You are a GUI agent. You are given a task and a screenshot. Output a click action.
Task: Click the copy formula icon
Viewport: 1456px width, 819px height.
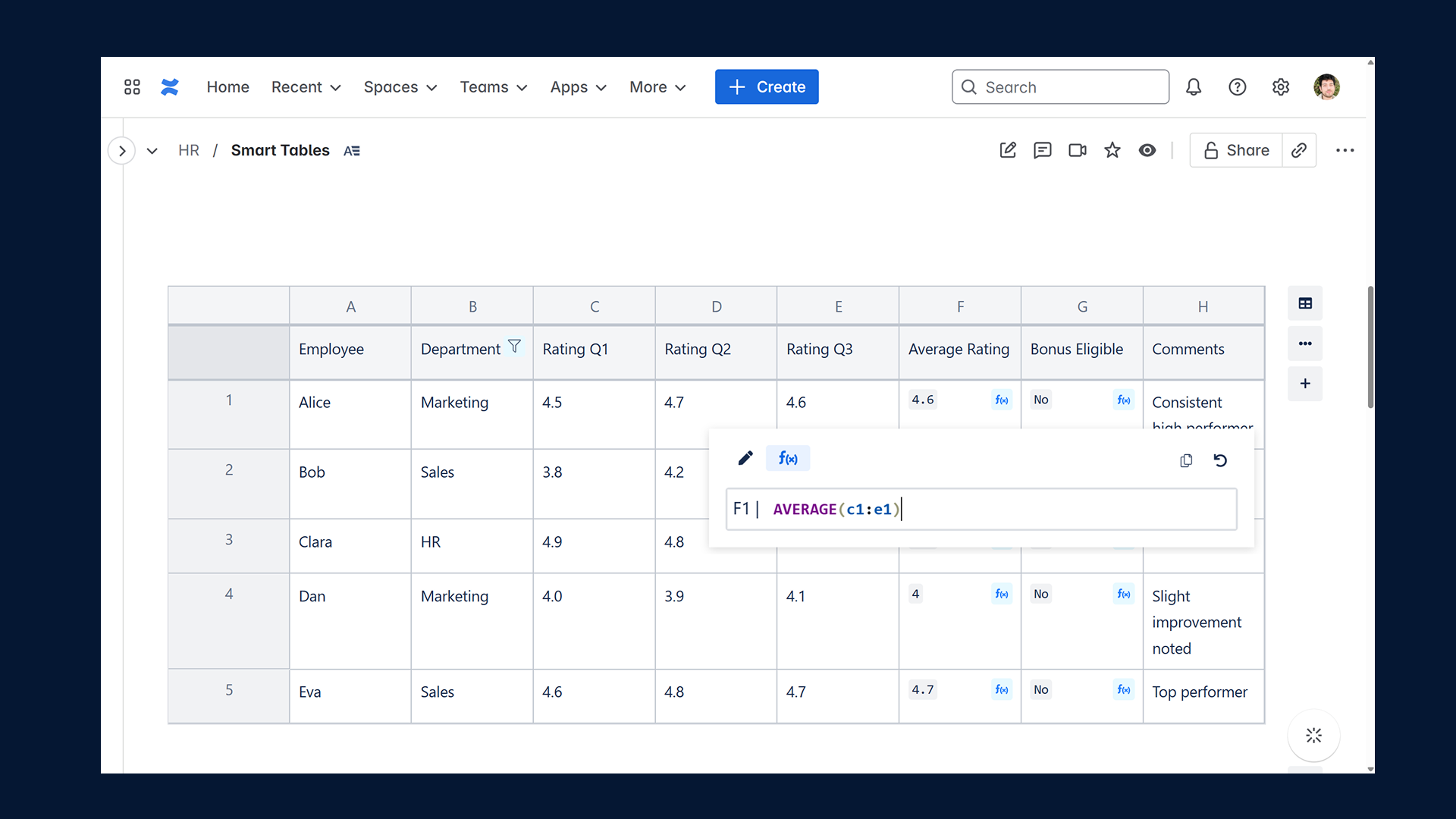[1186, 460]
